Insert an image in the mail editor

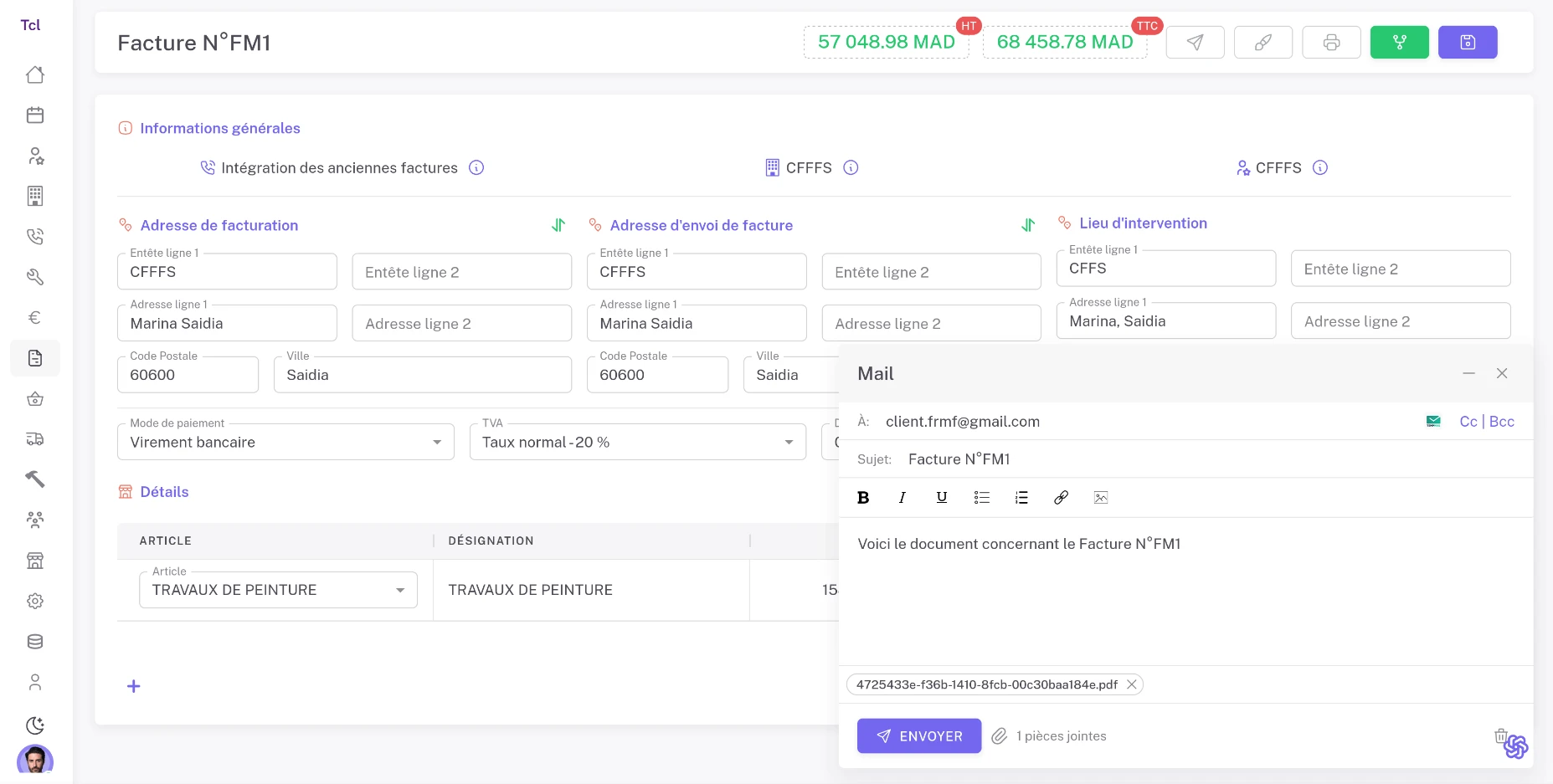(1100, 497)
